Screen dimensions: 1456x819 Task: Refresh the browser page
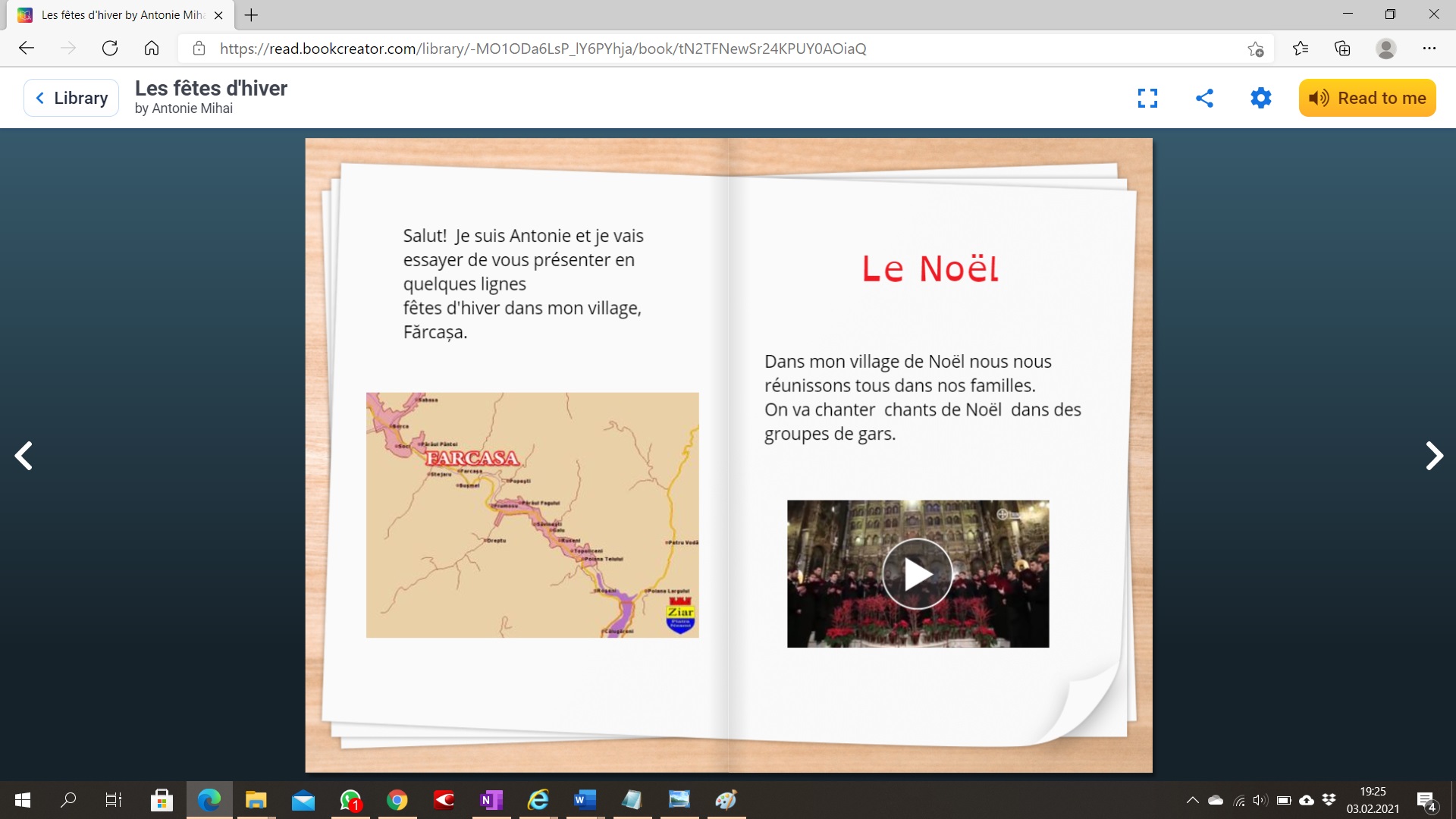point(110,49)
